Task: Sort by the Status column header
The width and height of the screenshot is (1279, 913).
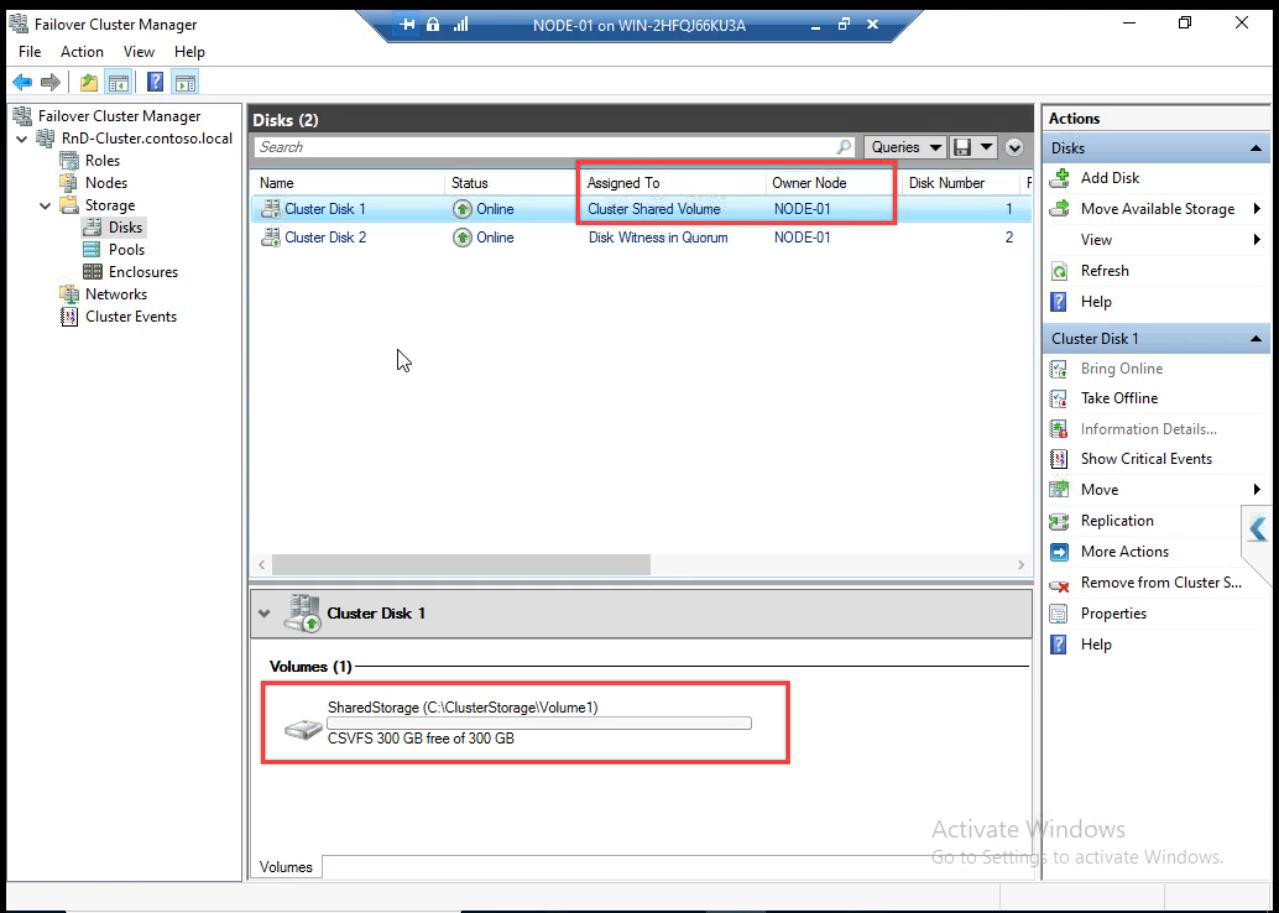Action: (469, 183)
